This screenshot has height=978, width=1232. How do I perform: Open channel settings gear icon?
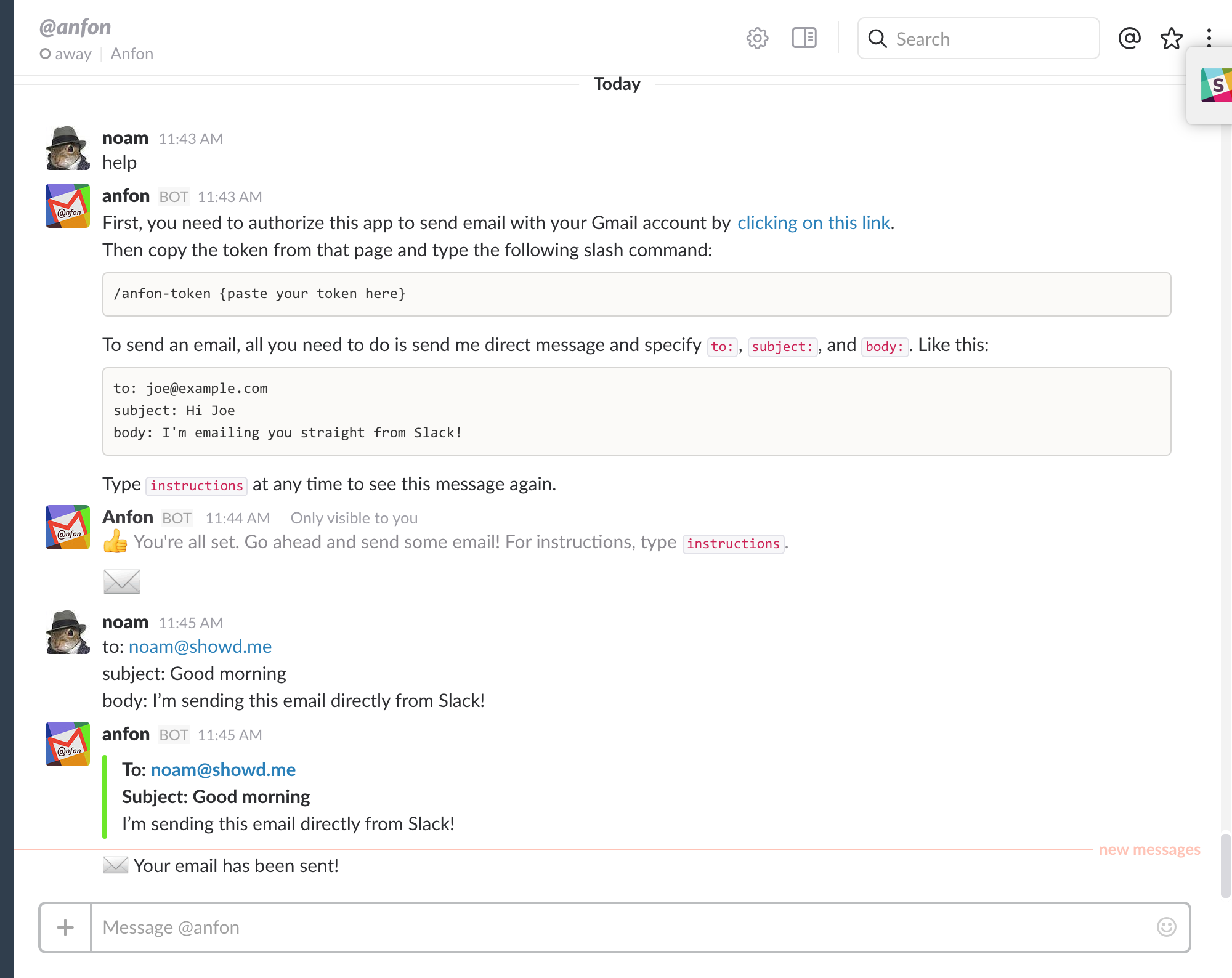click(x=757, y=39)
